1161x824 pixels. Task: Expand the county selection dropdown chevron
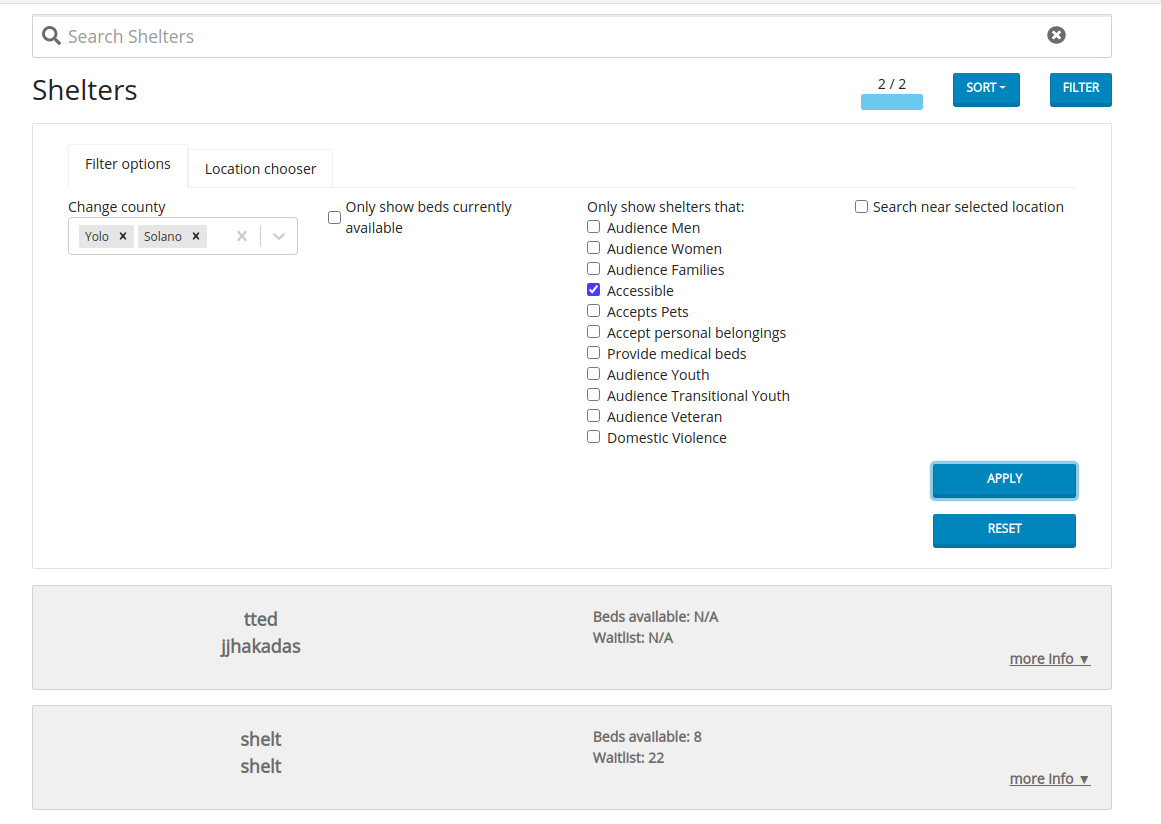[x=278, y=236]
